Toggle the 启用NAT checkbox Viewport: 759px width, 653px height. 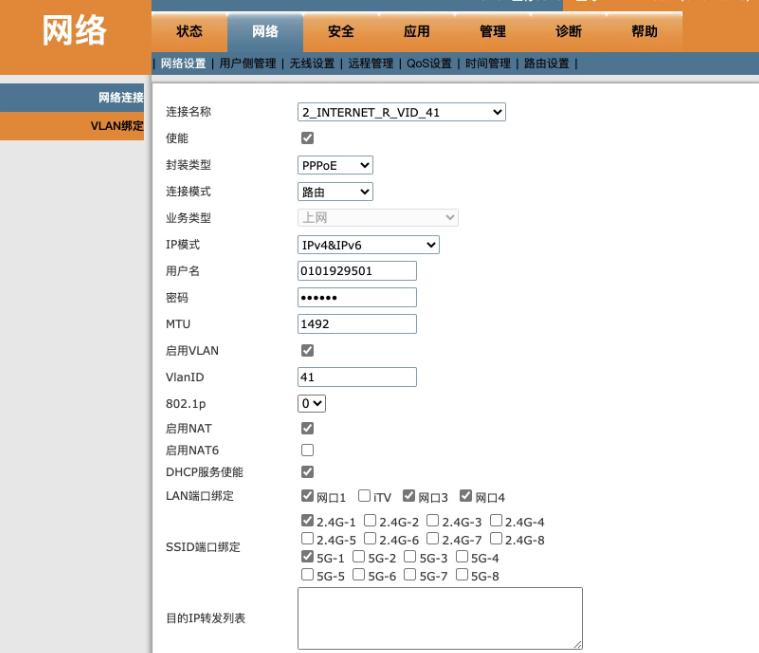coord(307,428)
